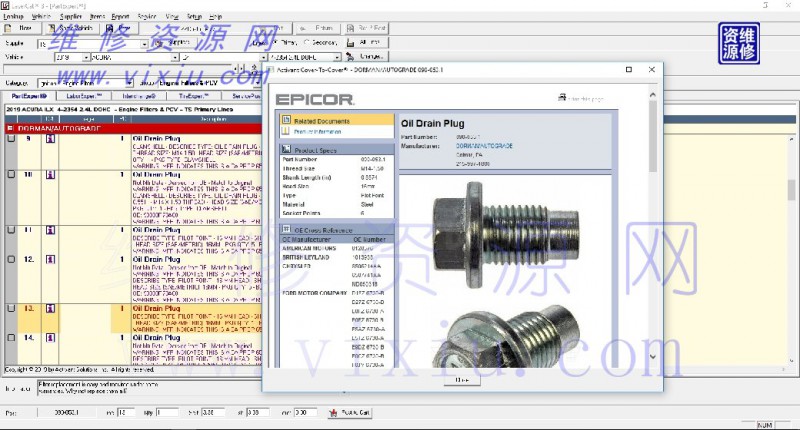The image size is (800, 430).
Task: Click the main window vertical scrollbar thumb
Action: pos(791,190)
